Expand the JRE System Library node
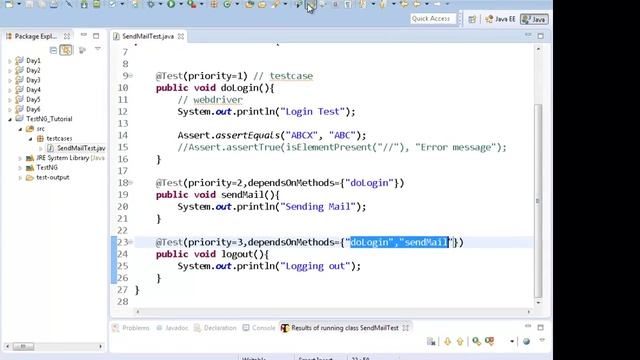 tap(20, 158)
